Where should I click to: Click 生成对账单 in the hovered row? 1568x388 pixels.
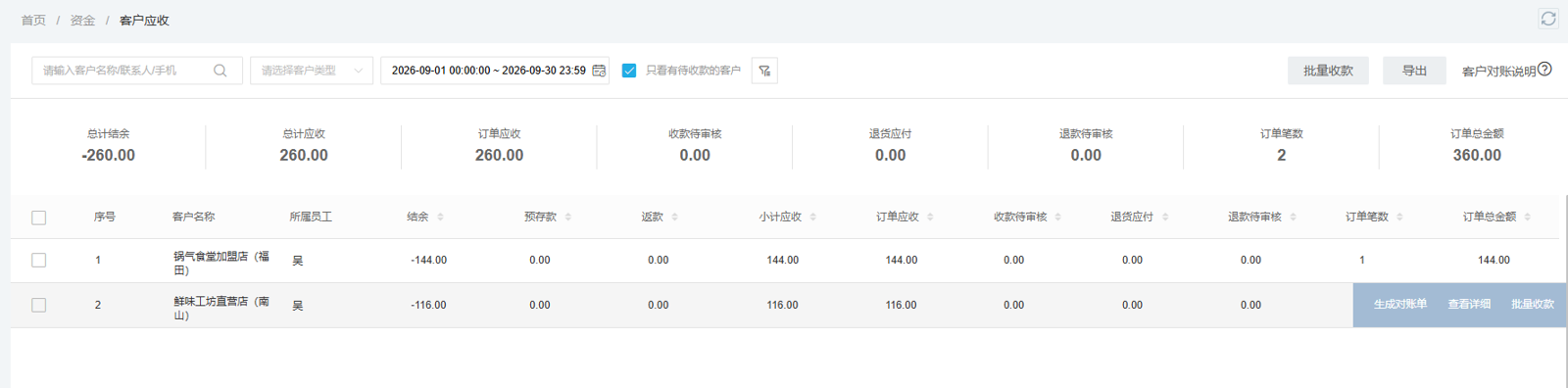pos(1399,305)
